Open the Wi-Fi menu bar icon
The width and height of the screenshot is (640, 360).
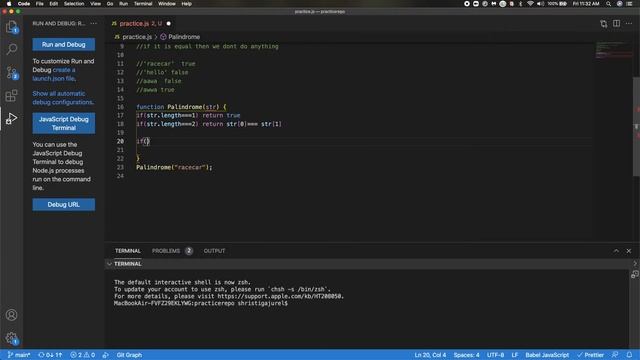coord(530,4)
